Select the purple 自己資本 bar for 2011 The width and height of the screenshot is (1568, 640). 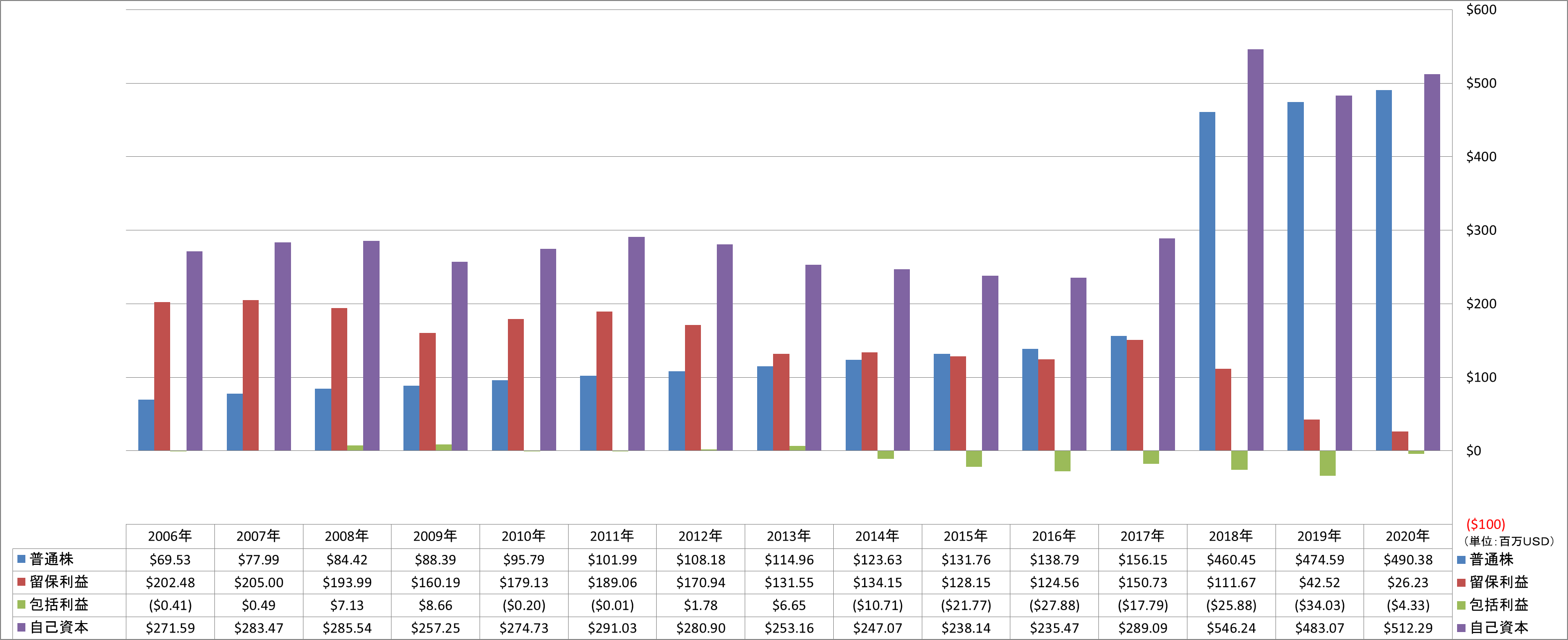[636, 344]
